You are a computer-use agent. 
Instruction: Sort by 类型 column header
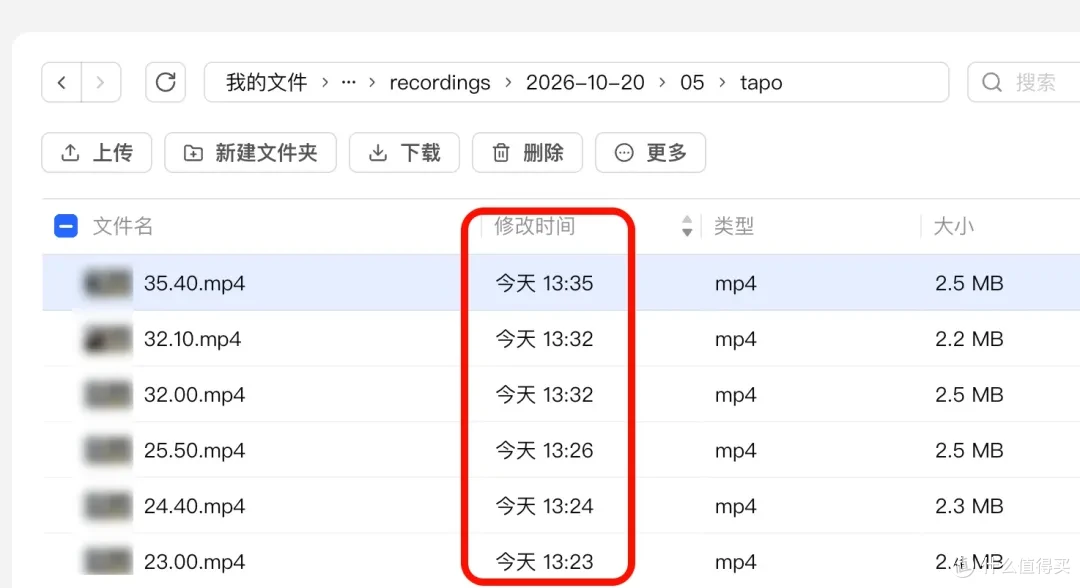tap(734, 226)
